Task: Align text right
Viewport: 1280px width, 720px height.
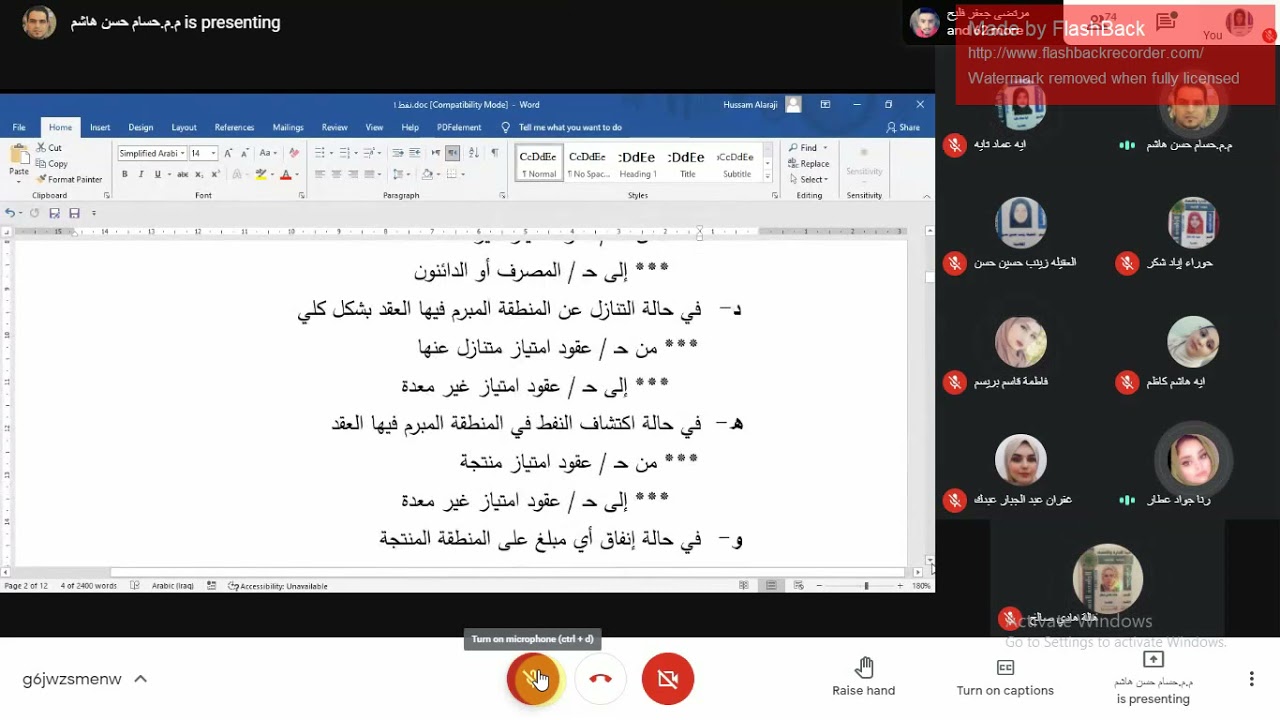Action: [x=353, y=174]
